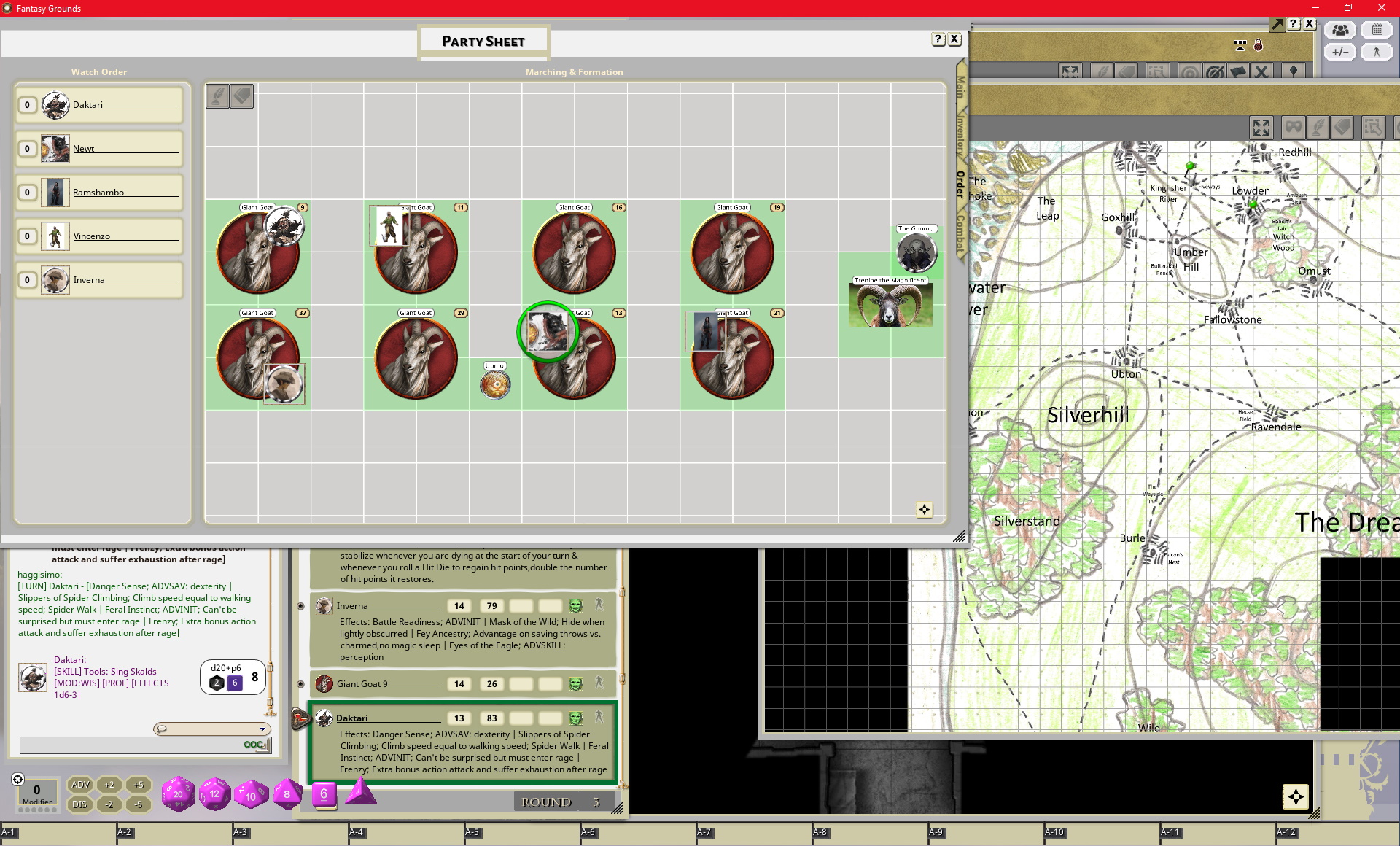The image size is (1400, 846).
Task: Expand Giant Goat 9's section toggle dot
Action: click(x=300, y=684)
